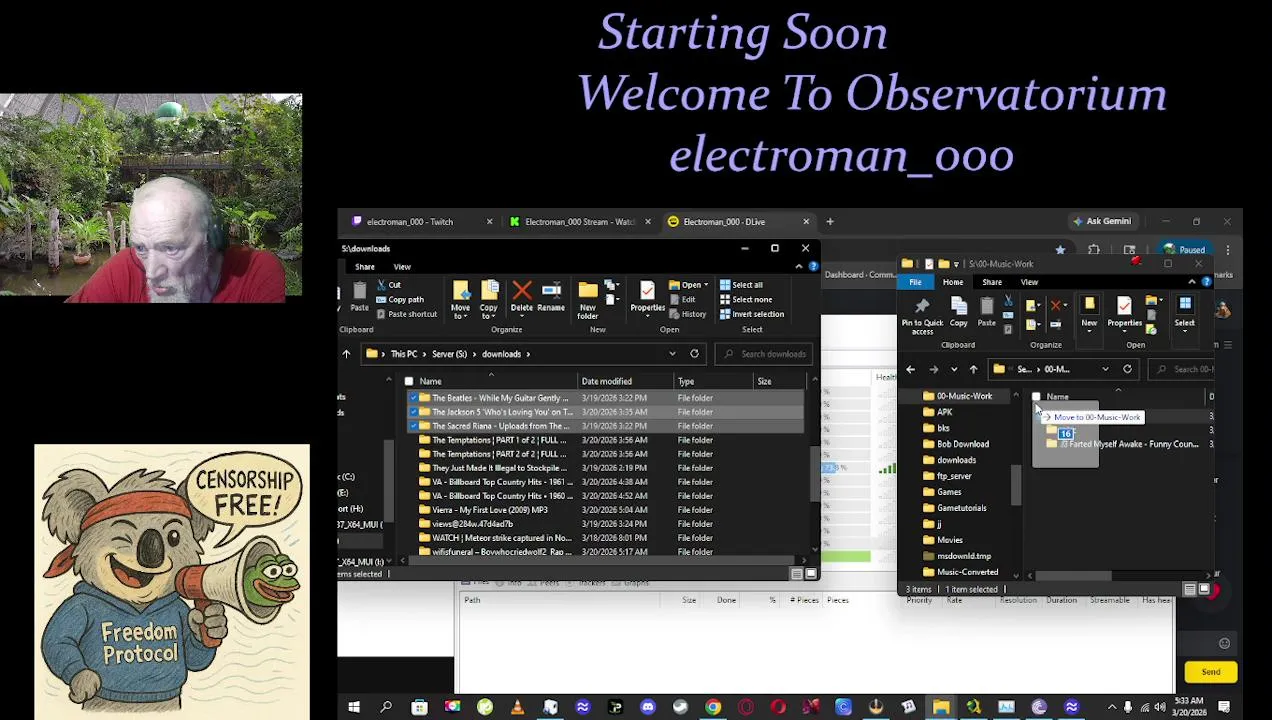This screenshot has width=1272, height=720.
Task: Select Bob Download folder in navigation tree
Action: click(x=963, y=444)
